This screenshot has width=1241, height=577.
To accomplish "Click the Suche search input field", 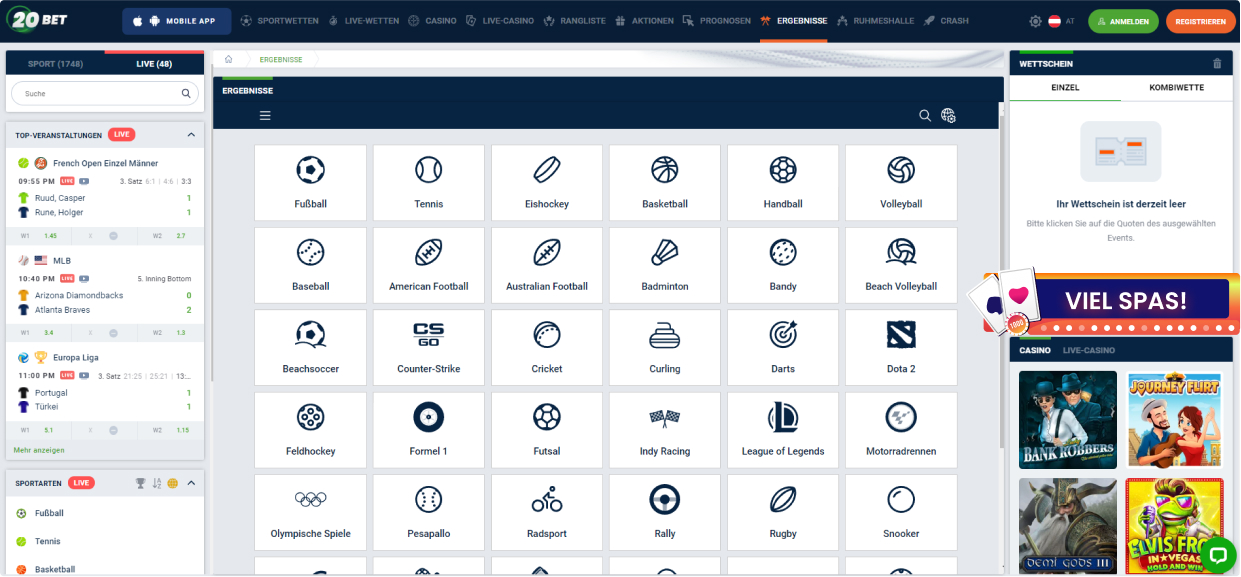I will (x=100, y=94).
